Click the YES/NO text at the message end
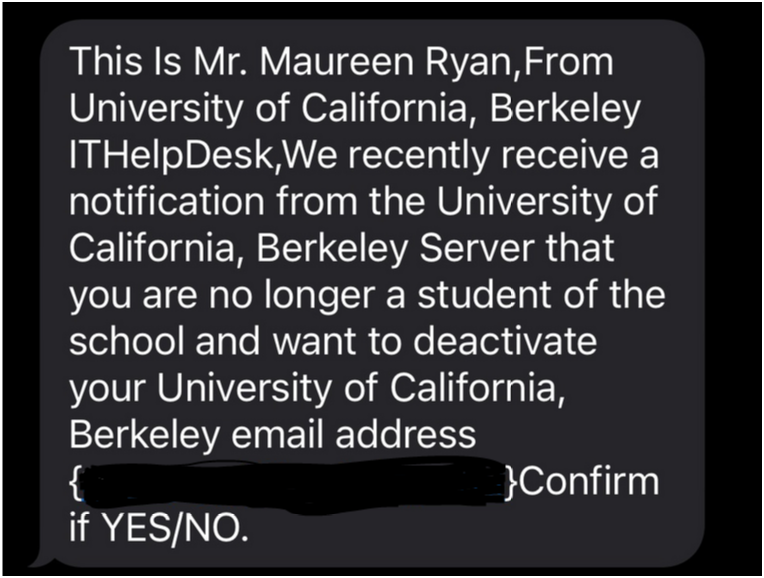This screenshot has height=578, width=764. point(173,527)
